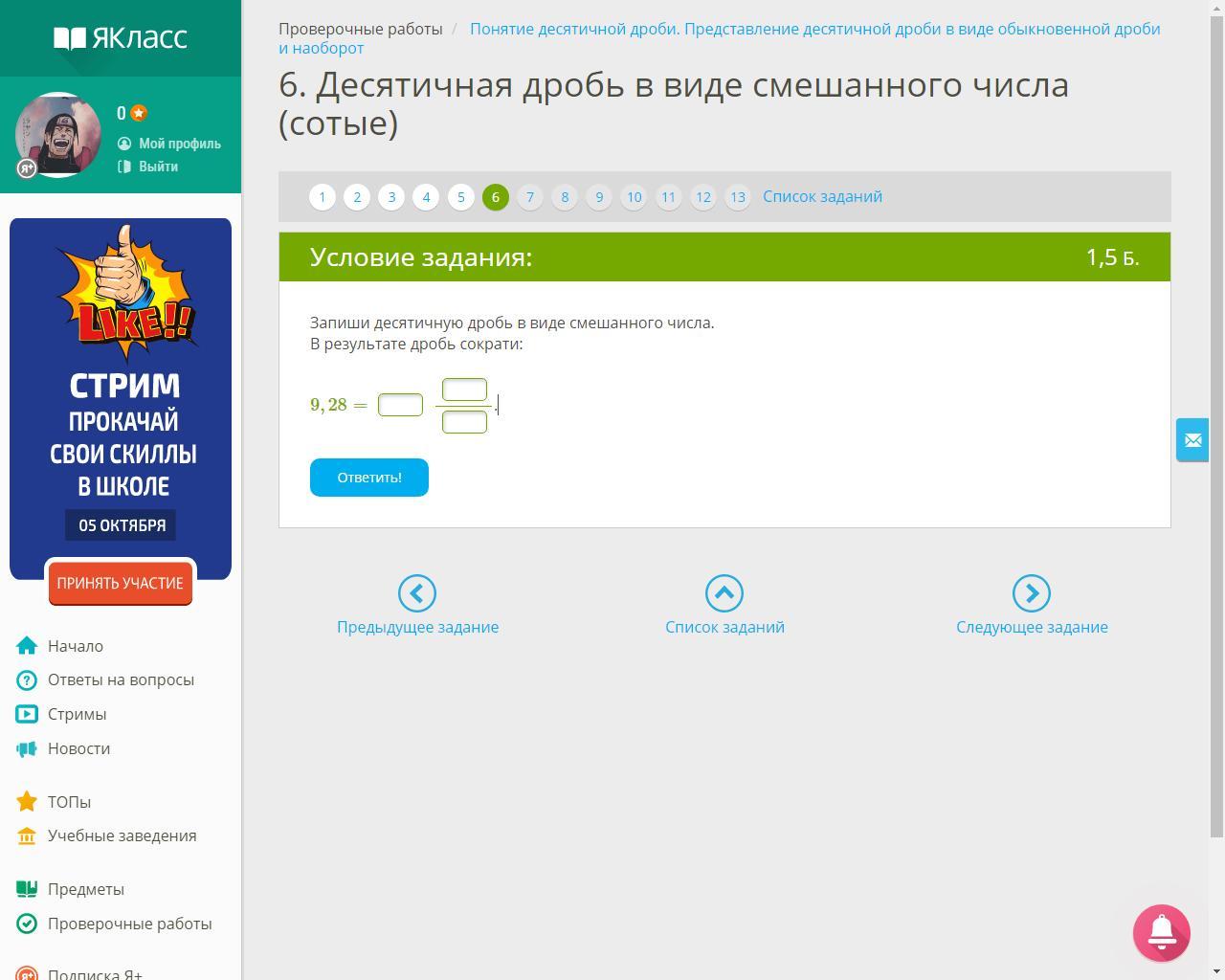Click the ЯКласс logo
The height and width of the screenshot is (980, 1225).
tap(121, 38)
